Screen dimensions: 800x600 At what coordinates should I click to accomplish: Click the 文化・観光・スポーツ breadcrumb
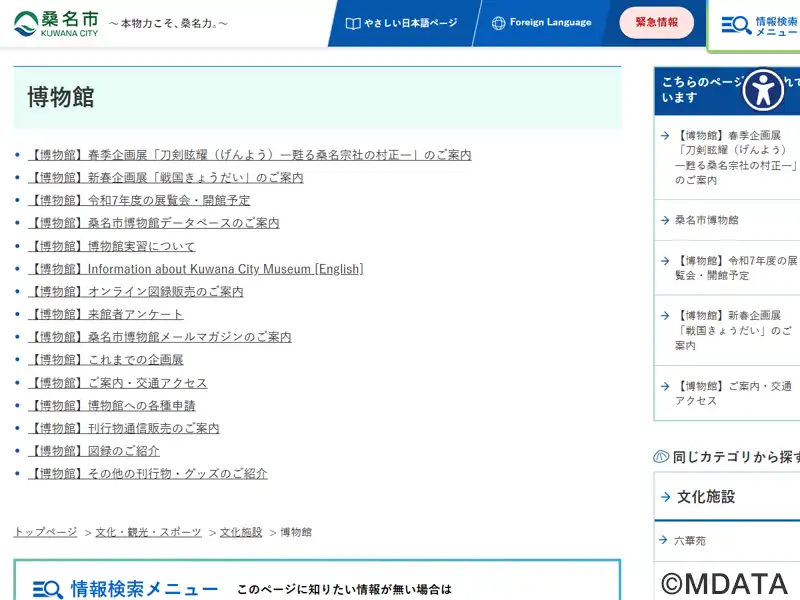point(148,532)
